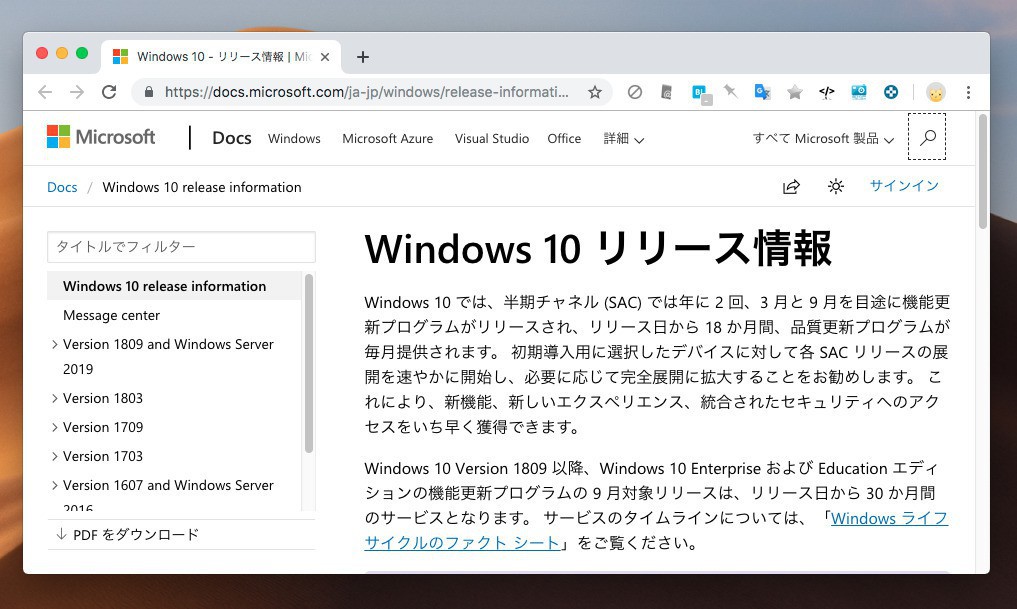Screen dimensions: 1017x609
Task: Reload the page using the refresh button
Action: [x=109, y=92]
